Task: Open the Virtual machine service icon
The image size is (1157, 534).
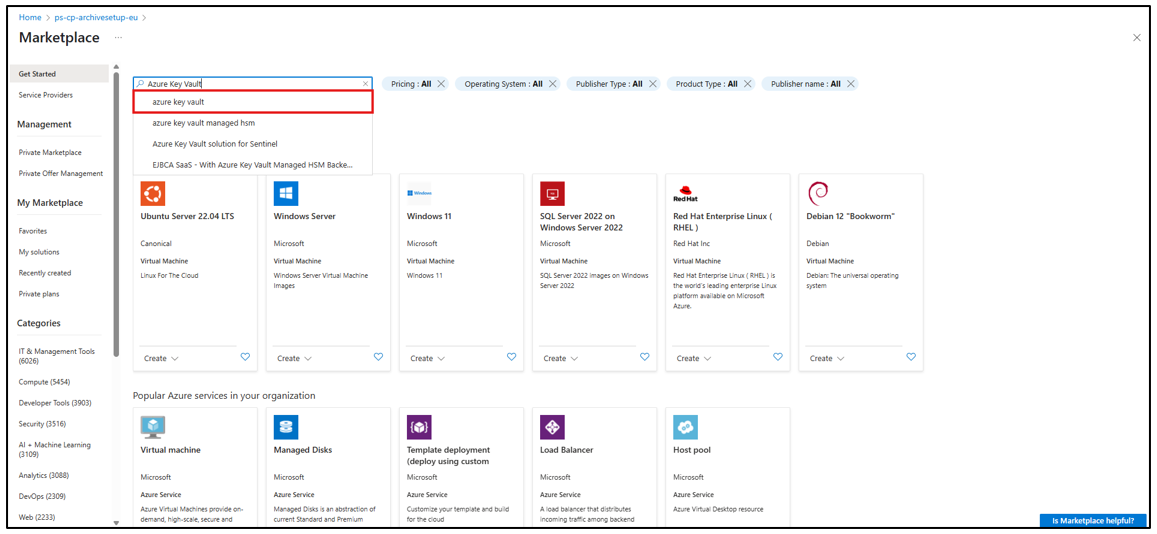Action: [153, 427]
